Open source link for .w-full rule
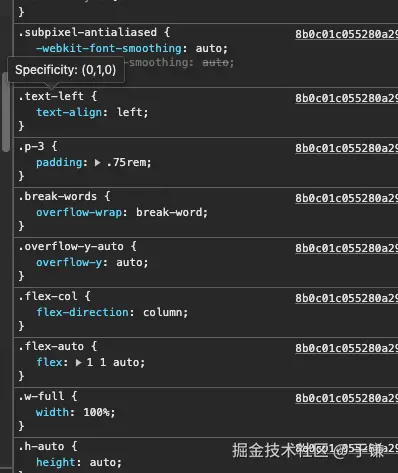This screenshot has height=473, width=398. 346,398
